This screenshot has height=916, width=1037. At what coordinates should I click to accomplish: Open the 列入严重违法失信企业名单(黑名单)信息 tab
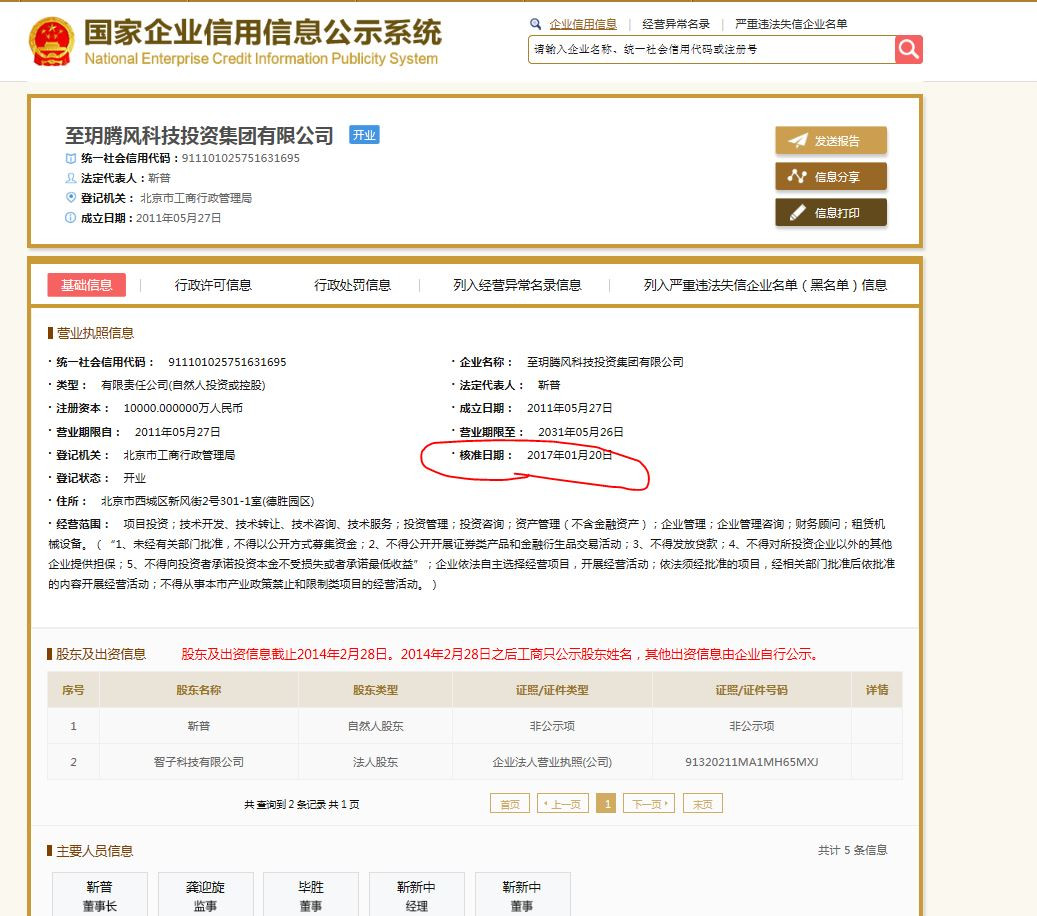(765, 285)
